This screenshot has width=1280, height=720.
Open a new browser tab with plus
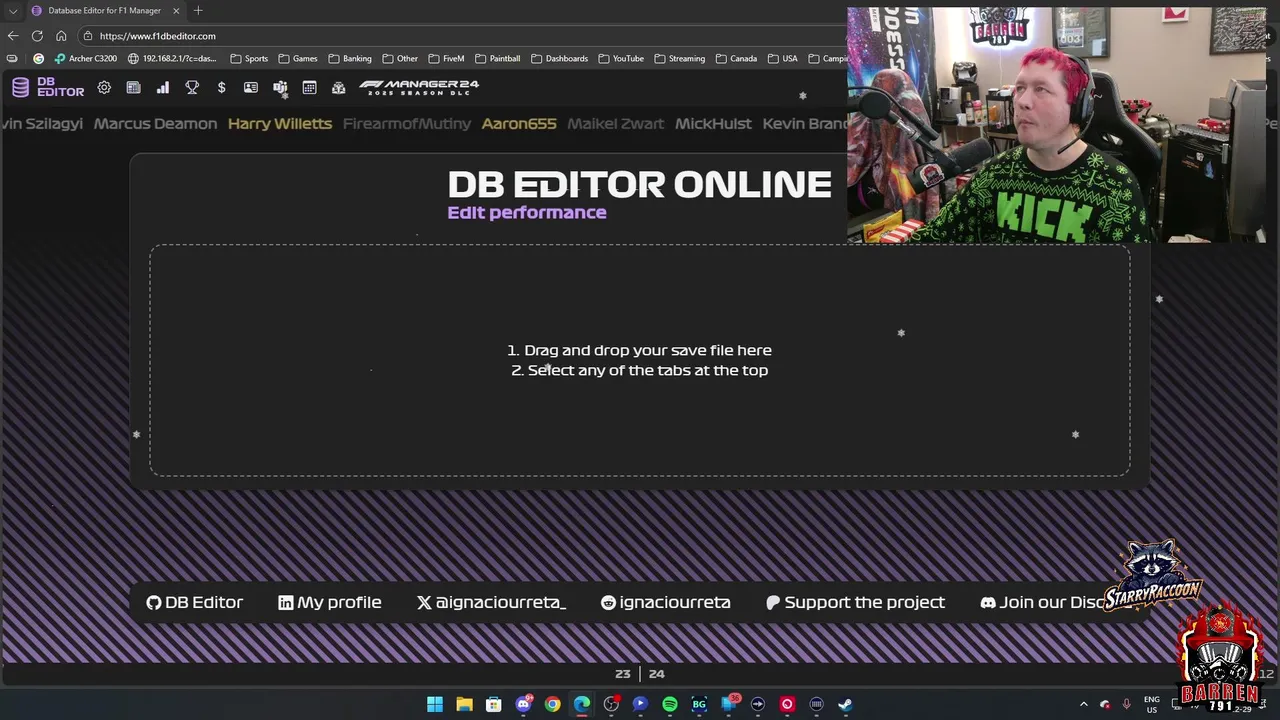198,10
